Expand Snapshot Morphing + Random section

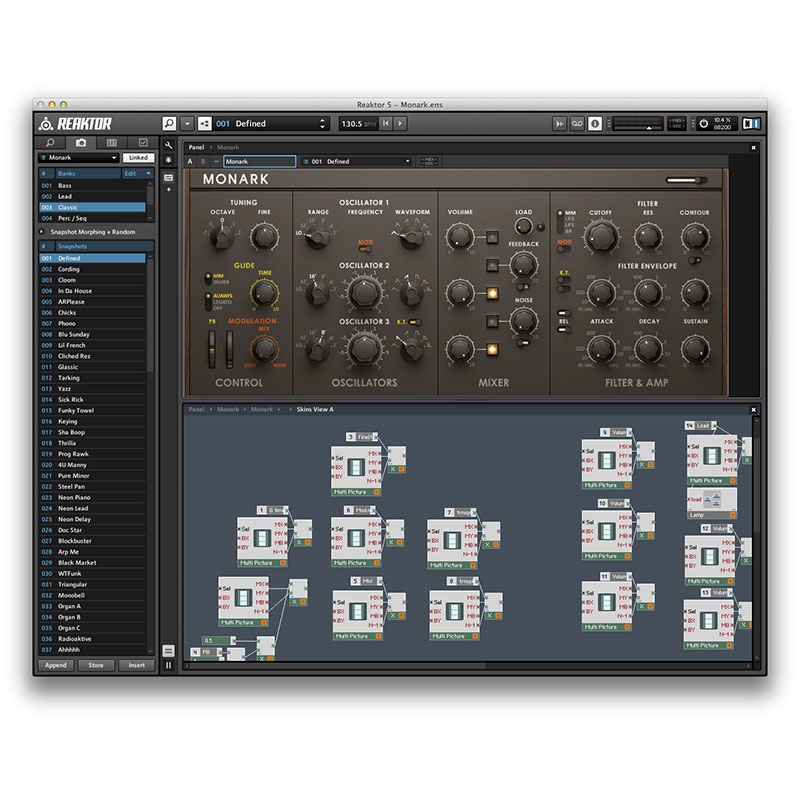[x=43, y=232]
